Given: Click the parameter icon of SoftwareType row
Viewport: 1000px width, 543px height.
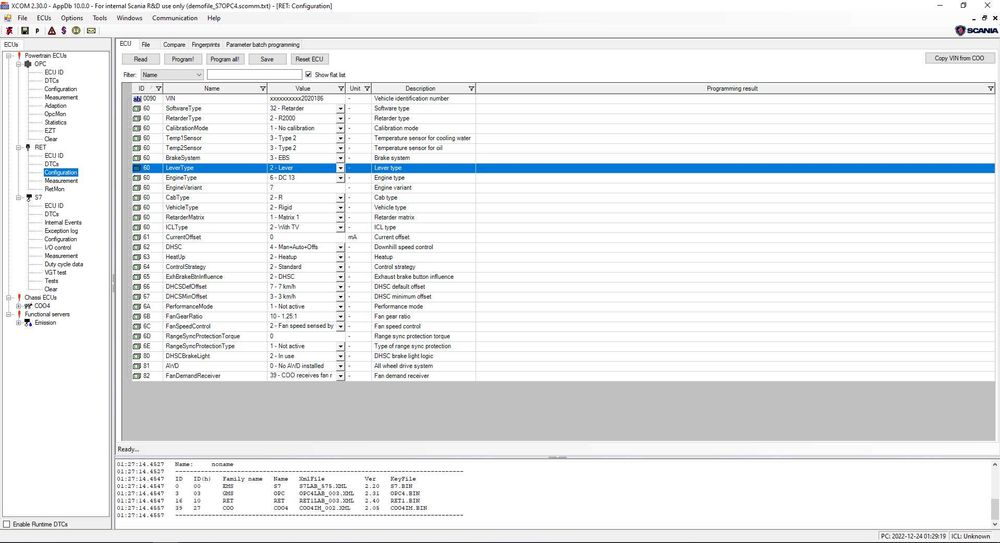Looking at the screenshot, I should [137, 108].
